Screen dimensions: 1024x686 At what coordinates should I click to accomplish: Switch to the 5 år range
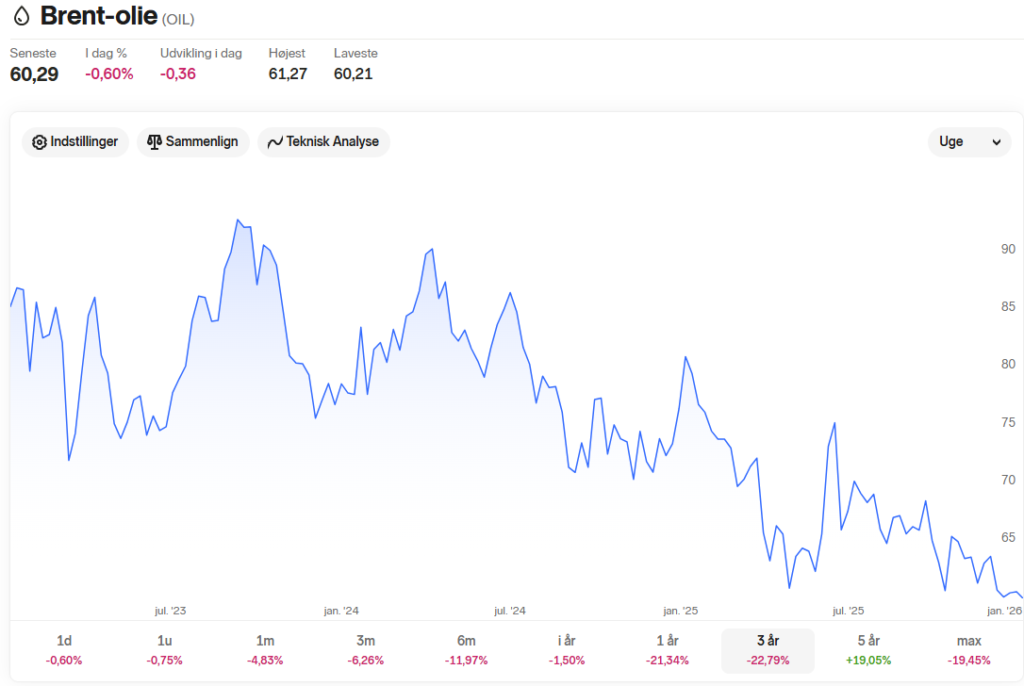point(869,650)
